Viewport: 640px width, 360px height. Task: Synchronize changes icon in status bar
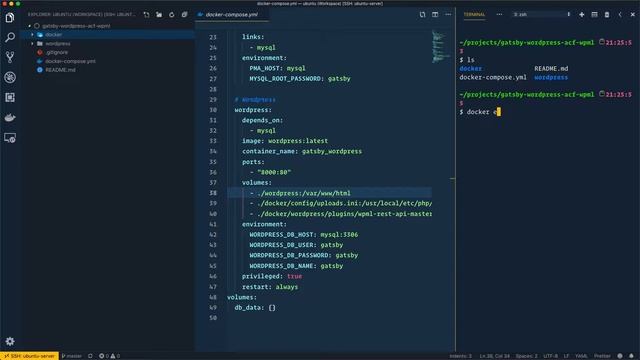pyautogui.click(x=90, y=356)
